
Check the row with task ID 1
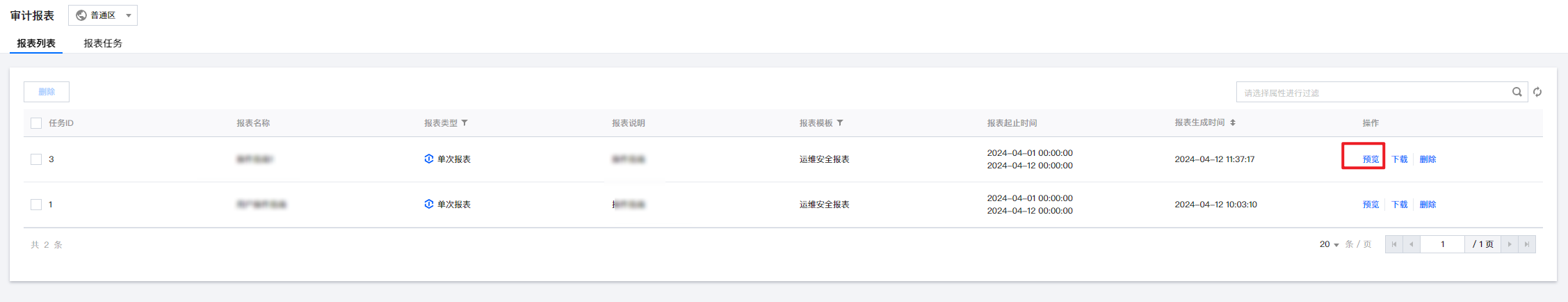(36, 205)
